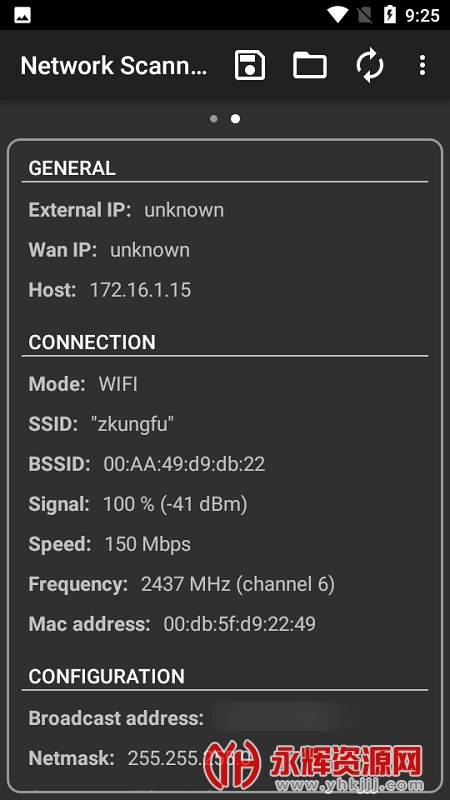Tap the Frequency 2437 MHz row
This screenshot has height=800, width=450.
point(182,584)
